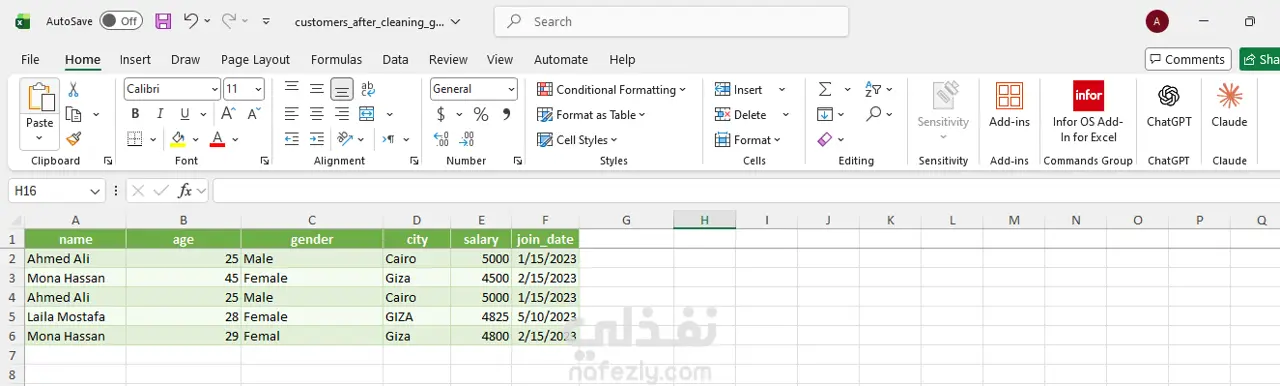The image size is (1280, 386).
Task: Apply Percent Style format
Action: coord(481,114)
